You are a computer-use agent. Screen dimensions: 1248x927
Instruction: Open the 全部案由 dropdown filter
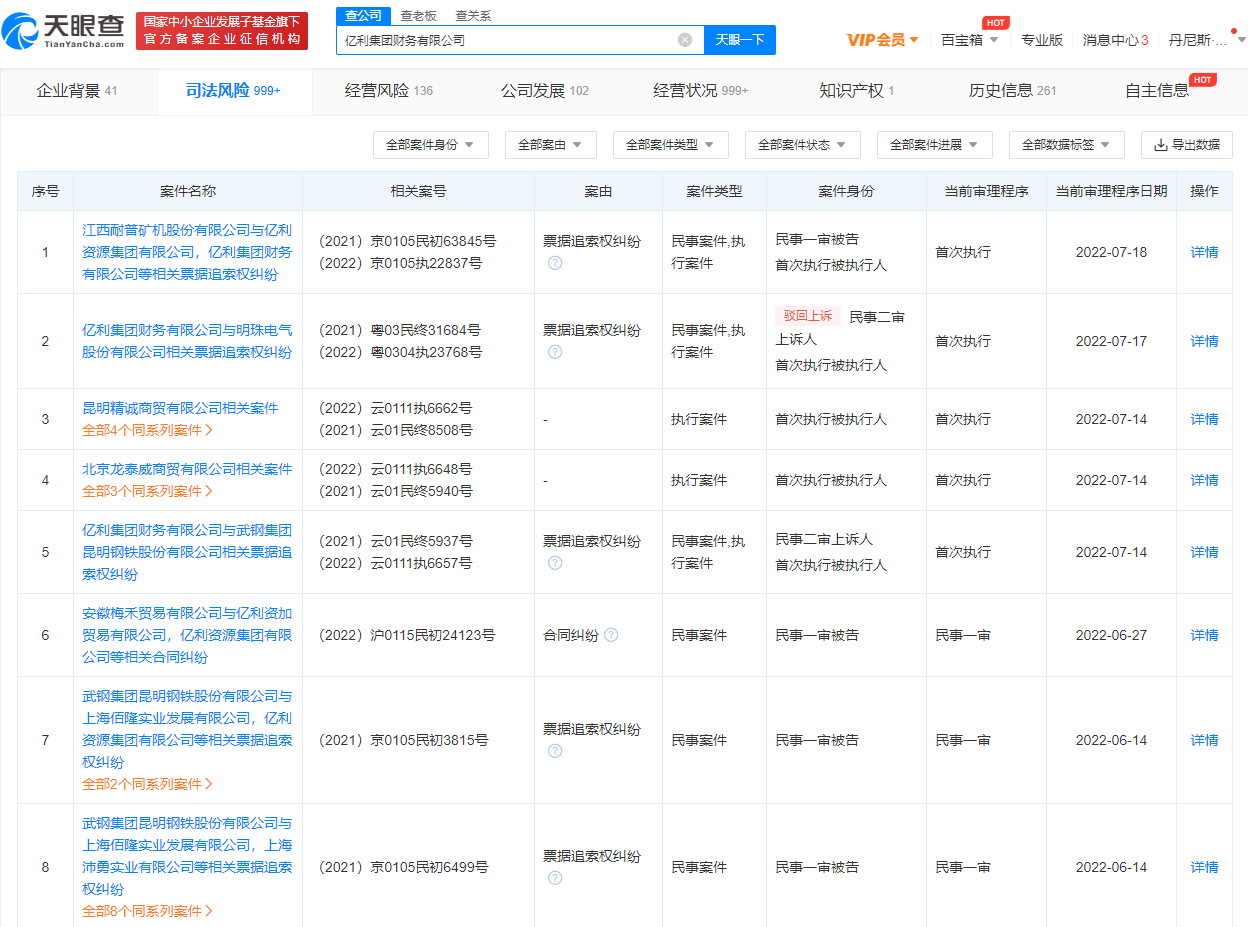click(550, 145)
